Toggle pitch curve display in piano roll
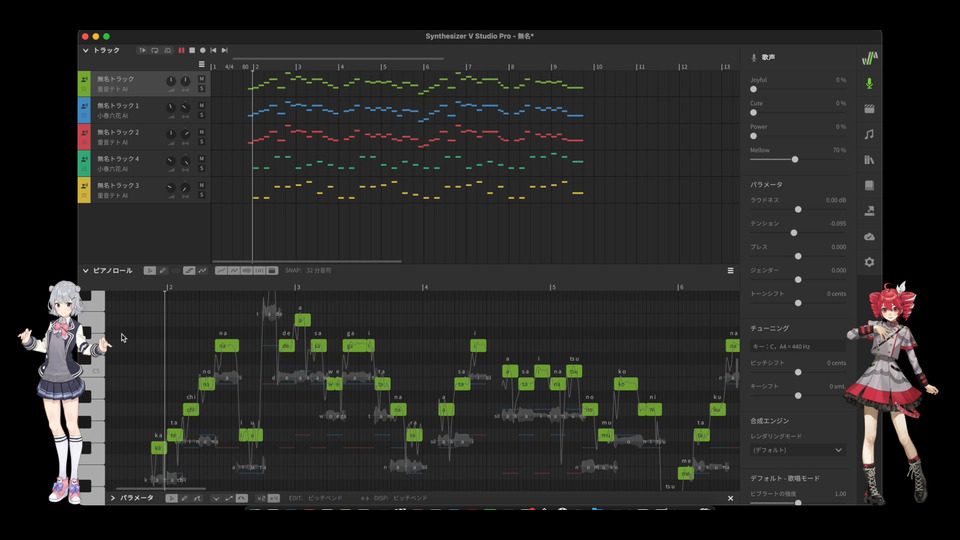The width and height of the screenshot is (960, 540). point(234,271)
